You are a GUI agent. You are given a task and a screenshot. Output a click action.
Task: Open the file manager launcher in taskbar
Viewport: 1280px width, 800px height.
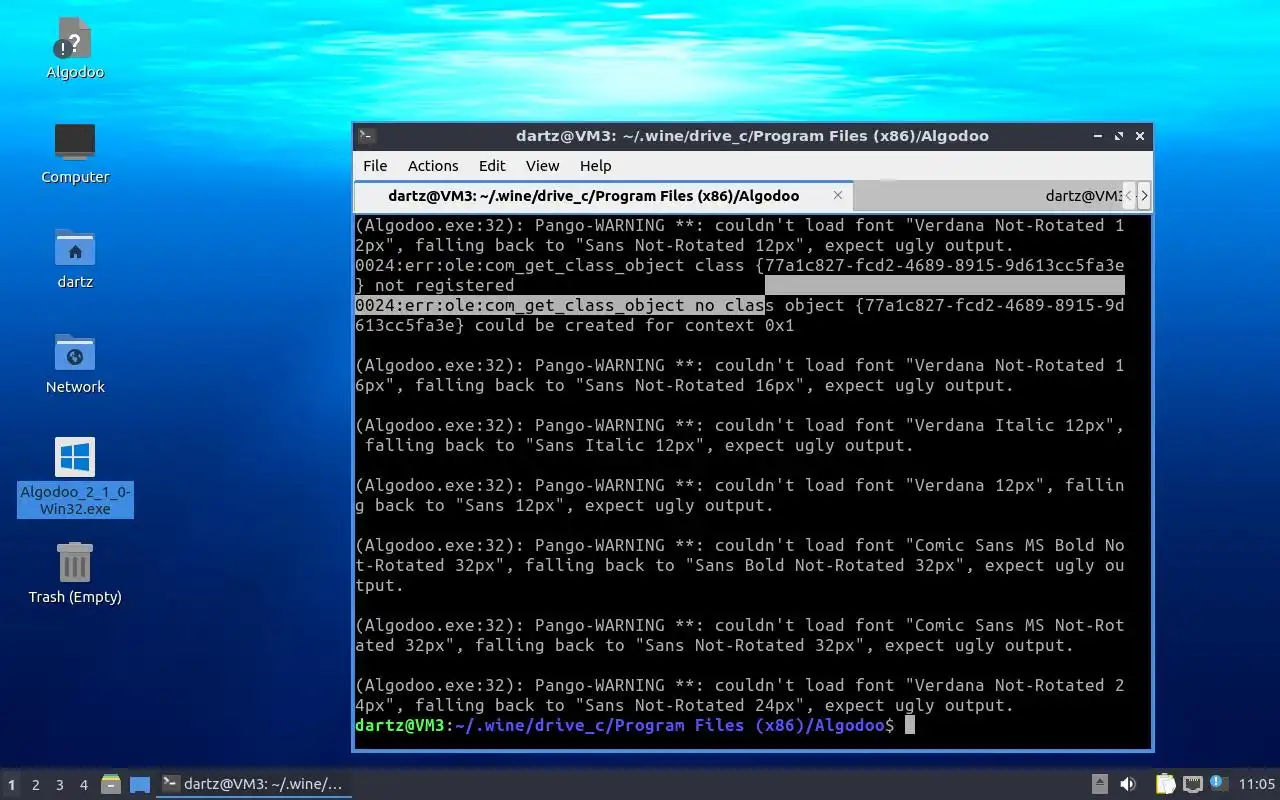111,785
